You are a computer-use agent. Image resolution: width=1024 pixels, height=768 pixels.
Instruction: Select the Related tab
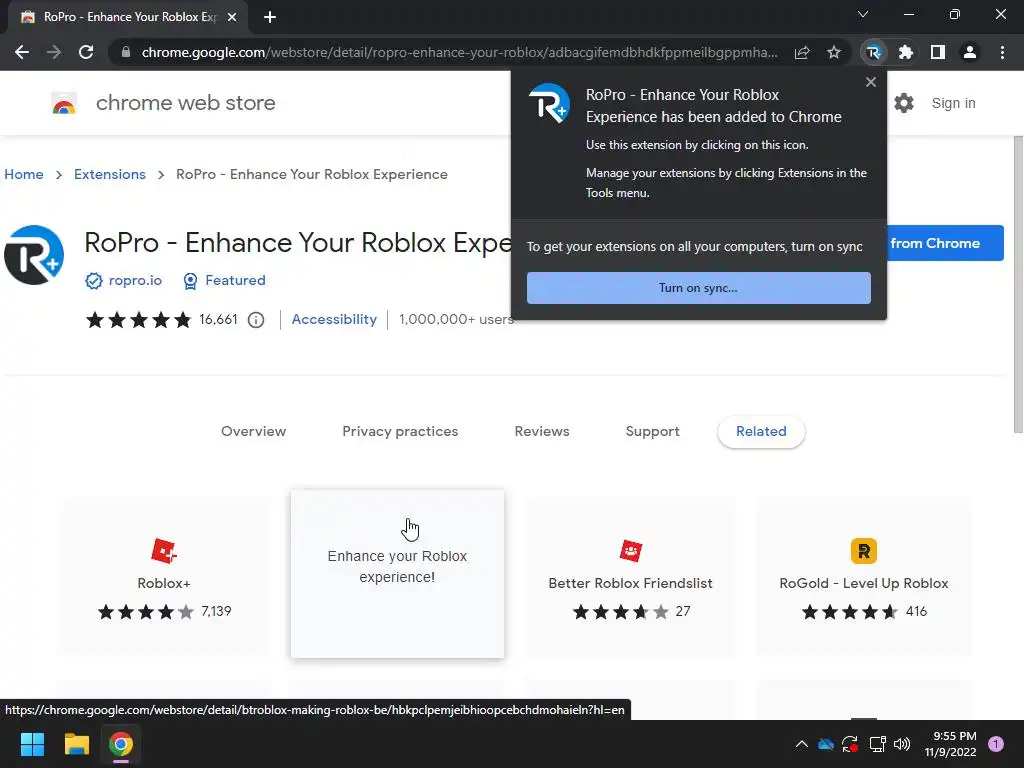click(761, 431)
